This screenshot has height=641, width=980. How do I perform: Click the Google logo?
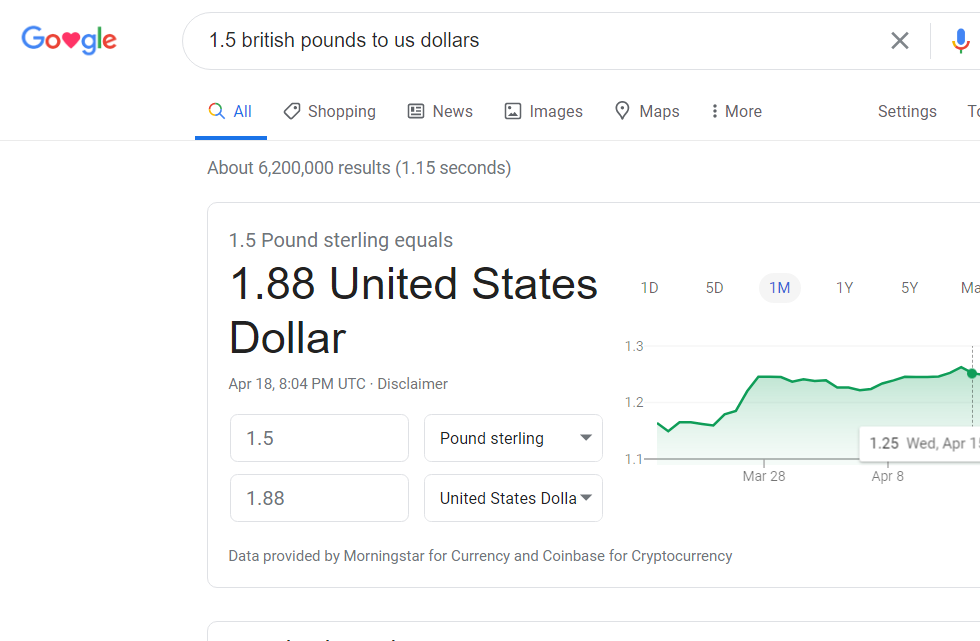pos(69,40)
